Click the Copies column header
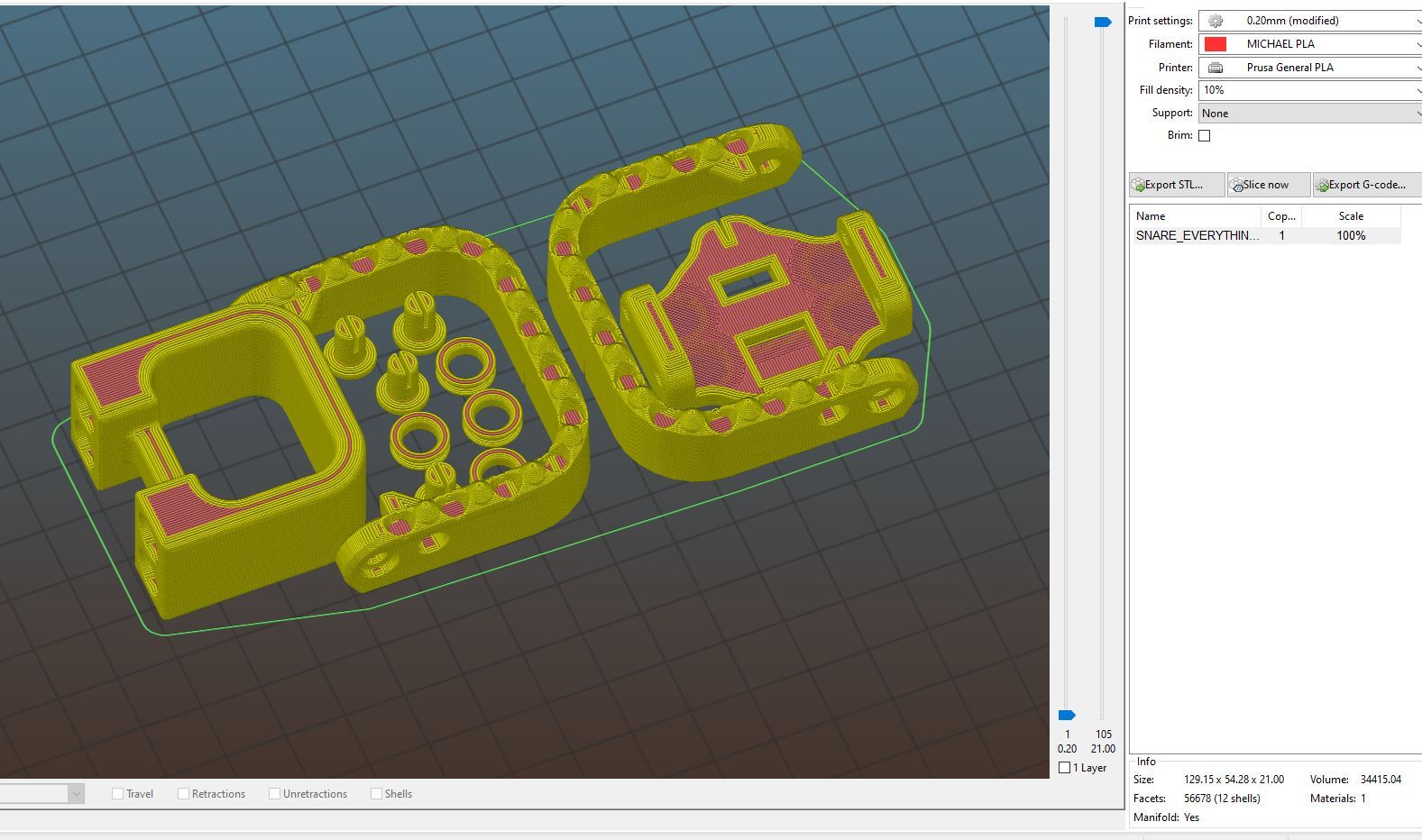Screen dimensions: 1422x840 point(1281,216)
